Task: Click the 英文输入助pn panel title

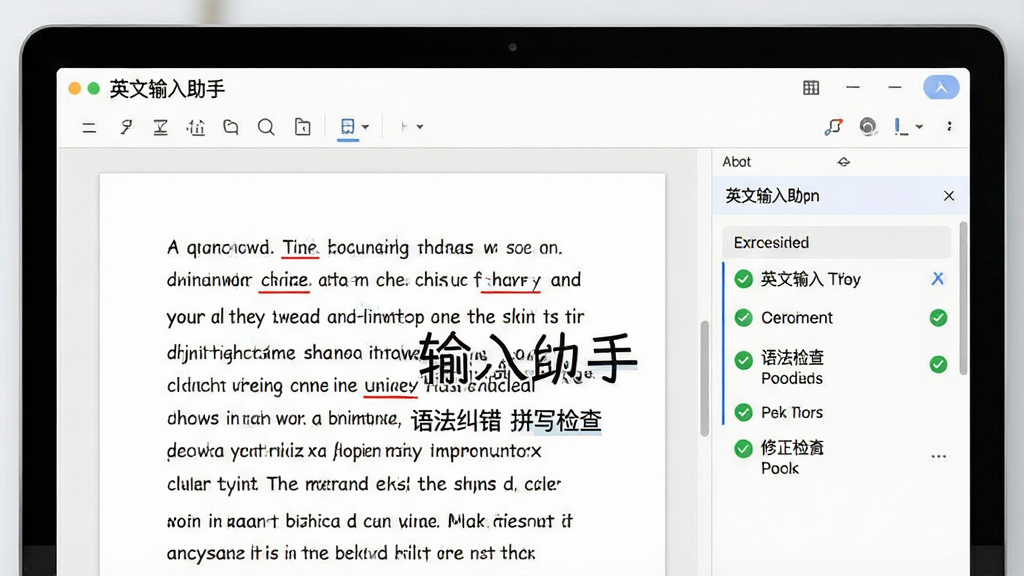Action: click(772, 196)
